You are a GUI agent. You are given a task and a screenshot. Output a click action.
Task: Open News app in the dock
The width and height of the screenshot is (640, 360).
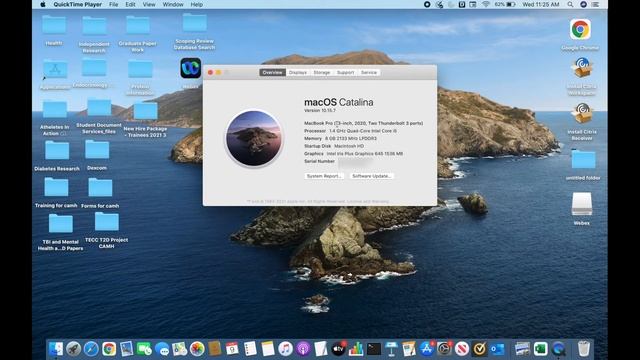(462, 349)
